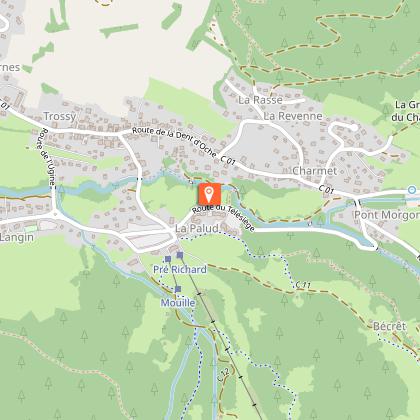Select Route du Télésiège road label
The width and height of the screenshot is (420, 420).
[223, 218]
